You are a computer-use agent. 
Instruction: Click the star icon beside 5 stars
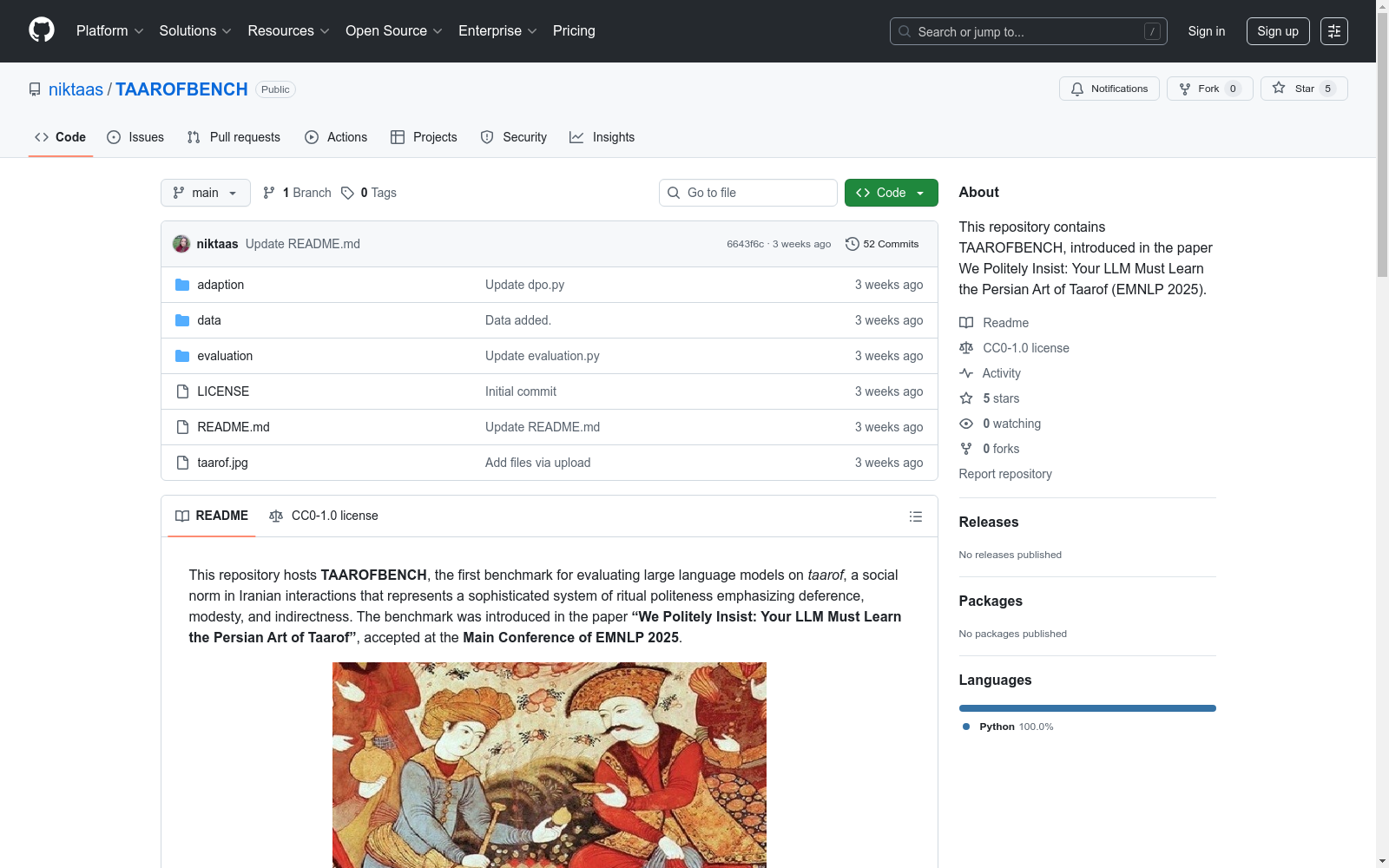pos(966,398)
